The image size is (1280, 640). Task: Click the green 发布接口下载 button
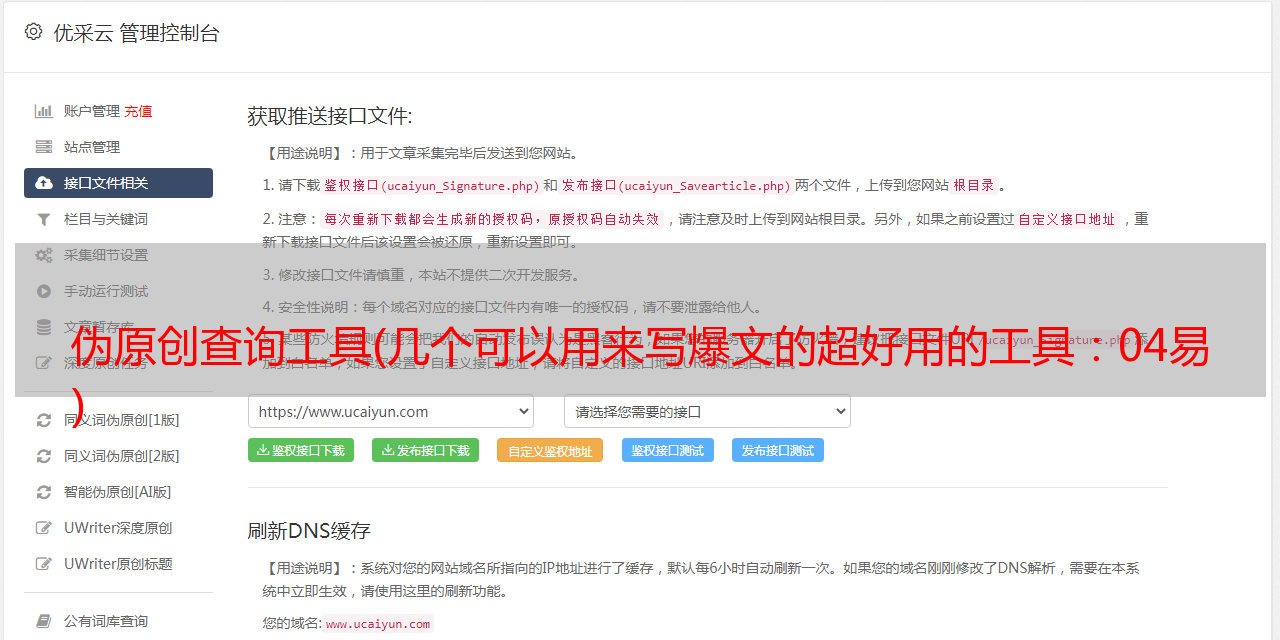(425, 450)
